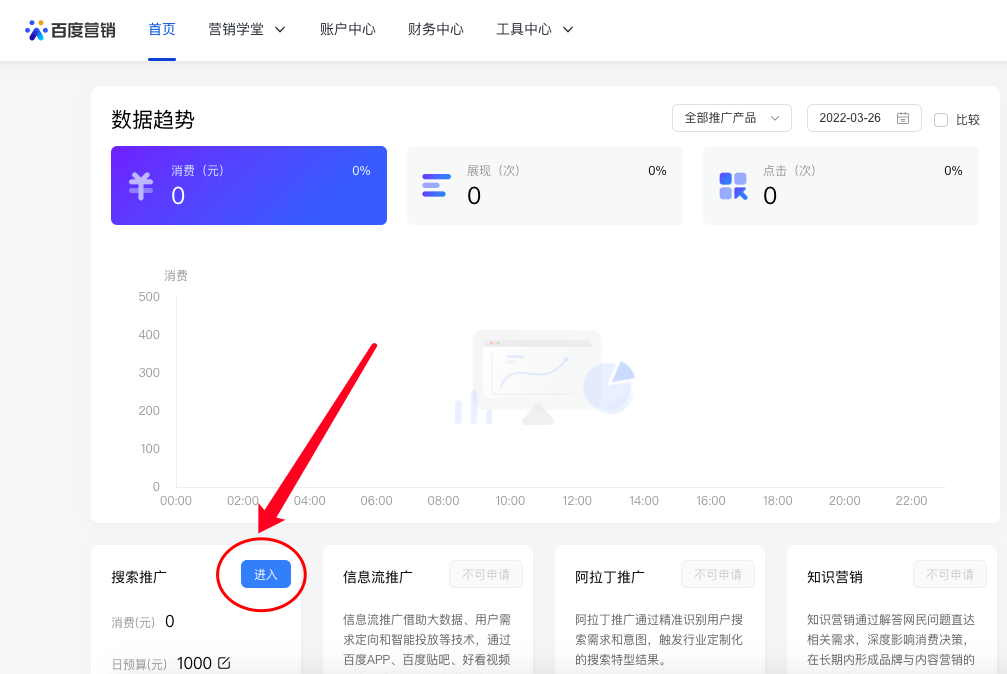Switch to the 首页 tab
The height and width of the screenshot is (674, 1007).
161,29
